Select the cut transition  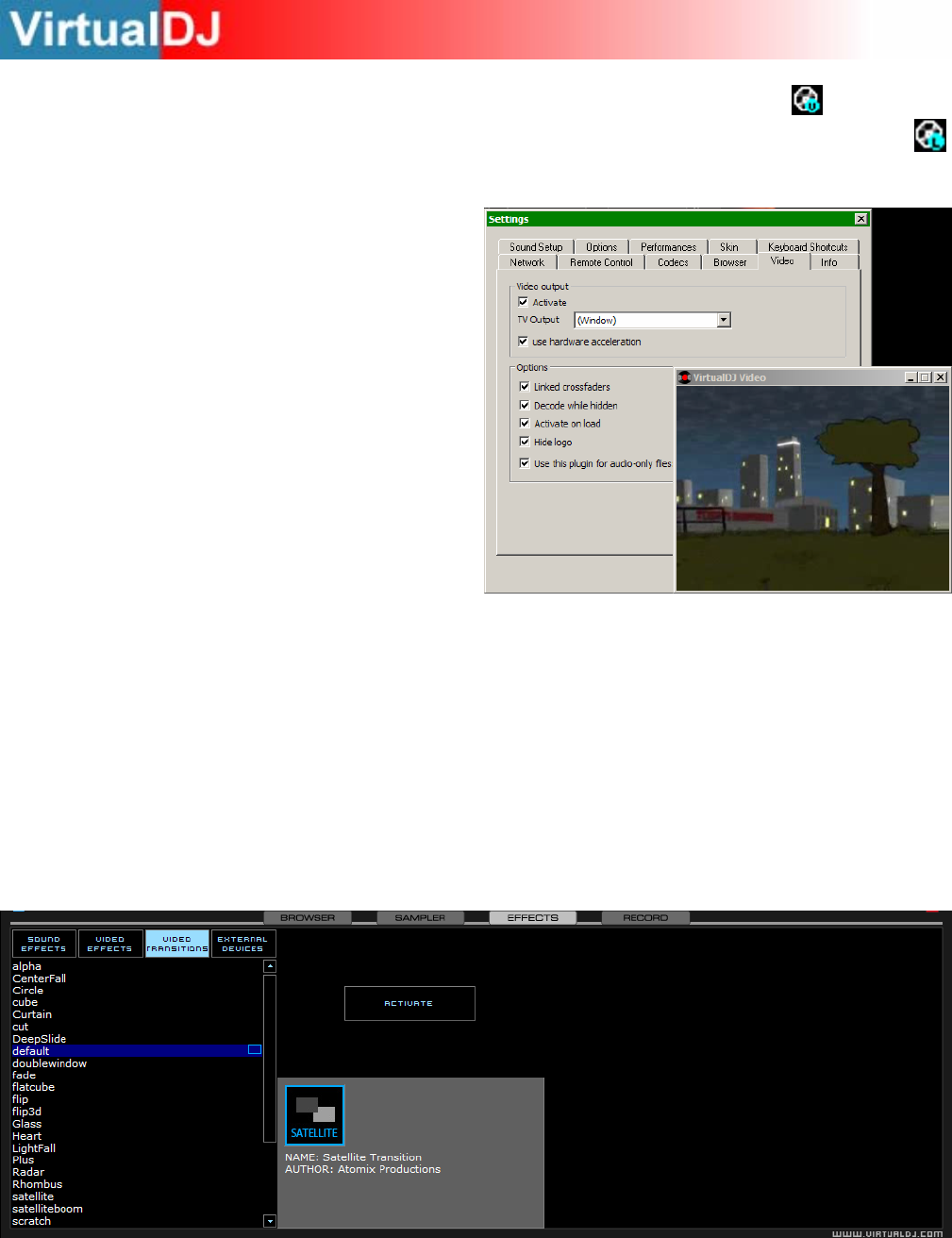click(x=21, y=1027)
